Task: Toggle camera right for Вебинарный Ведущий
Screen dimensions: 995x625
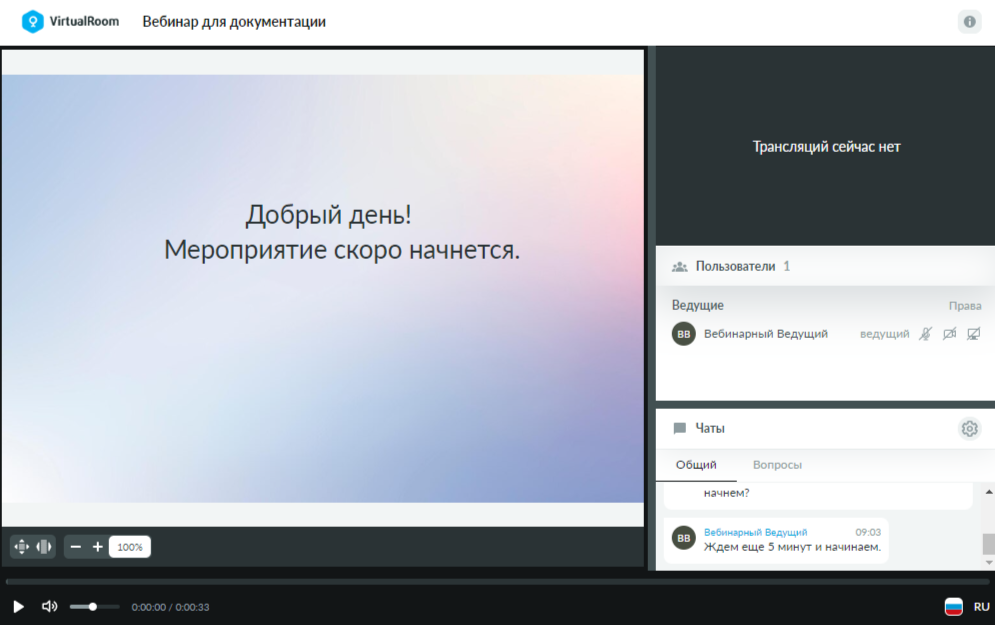Action: [x=949, y=334]
